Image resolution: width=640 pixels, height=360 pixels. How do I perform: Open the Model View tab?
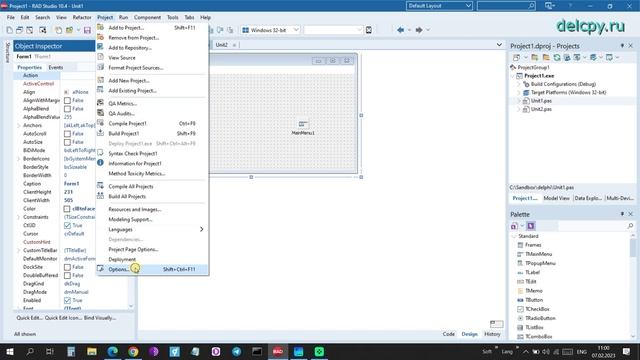click(x=556, y=198)
